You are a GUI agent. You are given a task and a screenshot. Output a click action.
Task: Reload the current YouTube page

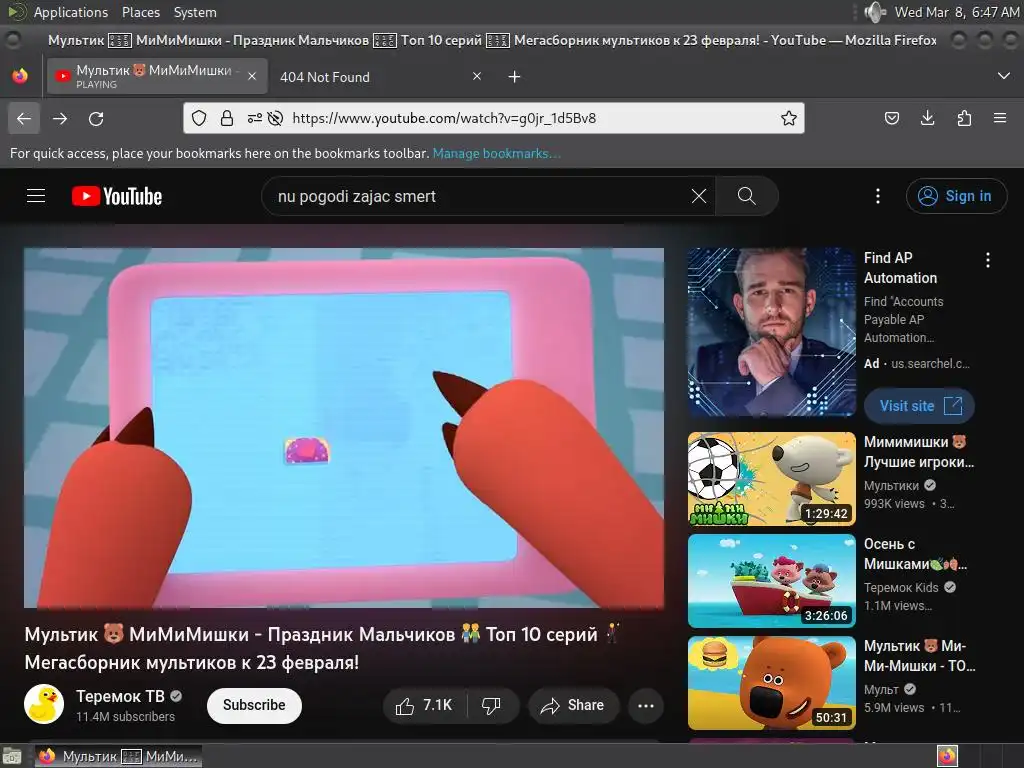(x=96, y=118)
